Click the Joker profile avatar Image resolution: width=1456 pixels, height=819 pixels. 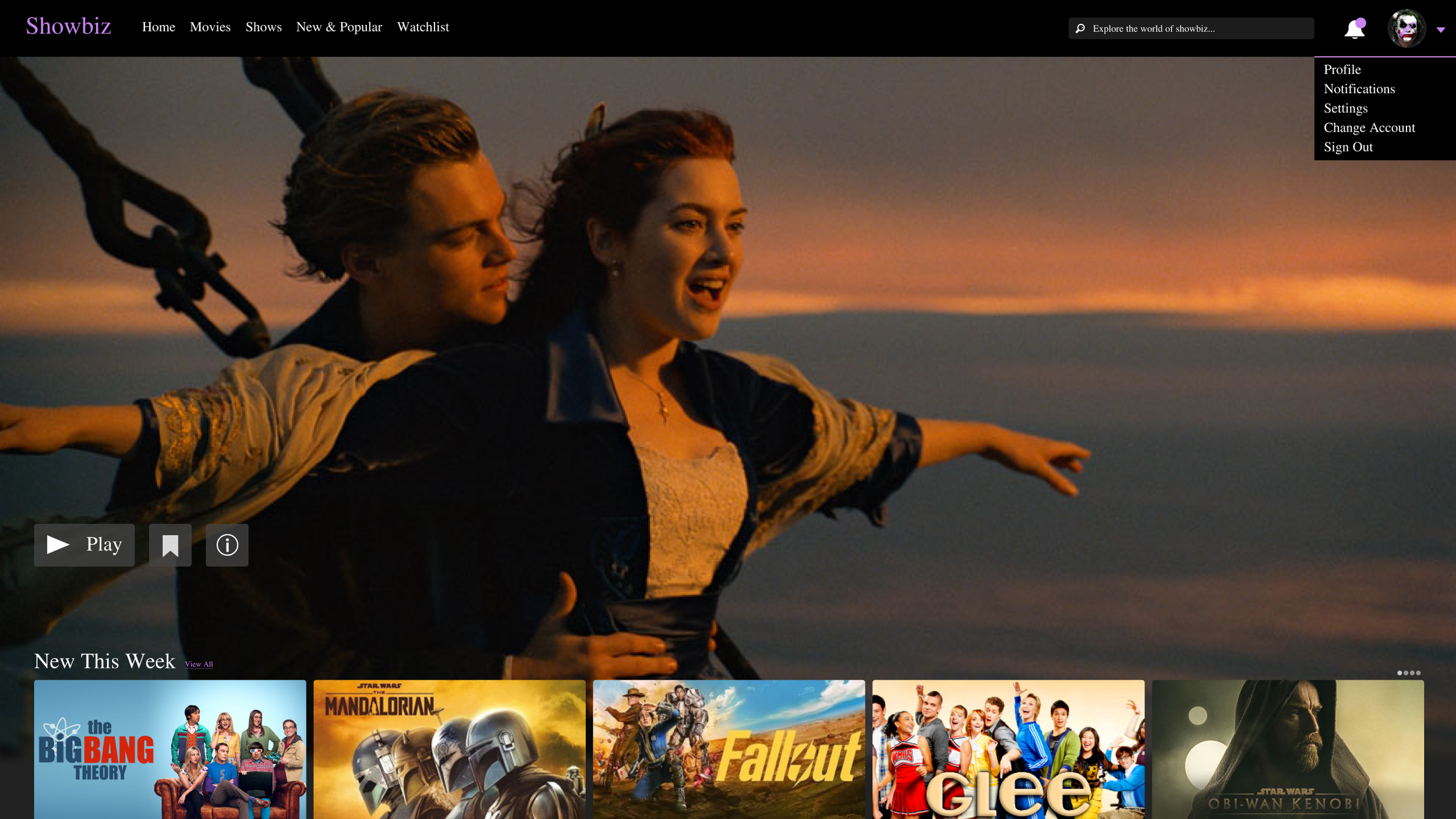1406,28
